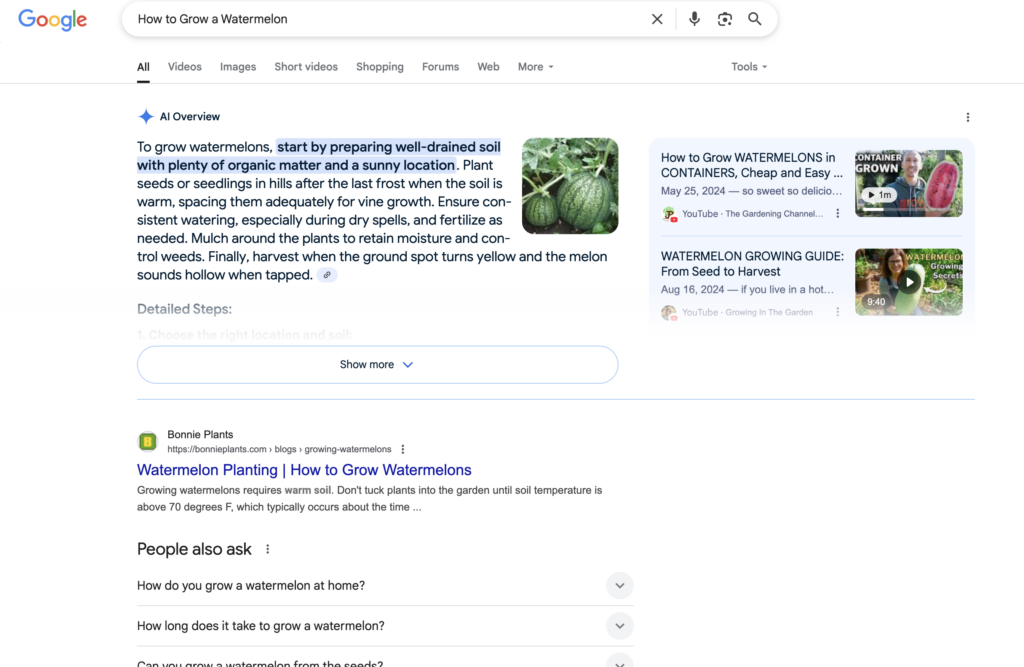
Task: Play the 9:40 watermelon growing guide video
Action: (908, 282)
